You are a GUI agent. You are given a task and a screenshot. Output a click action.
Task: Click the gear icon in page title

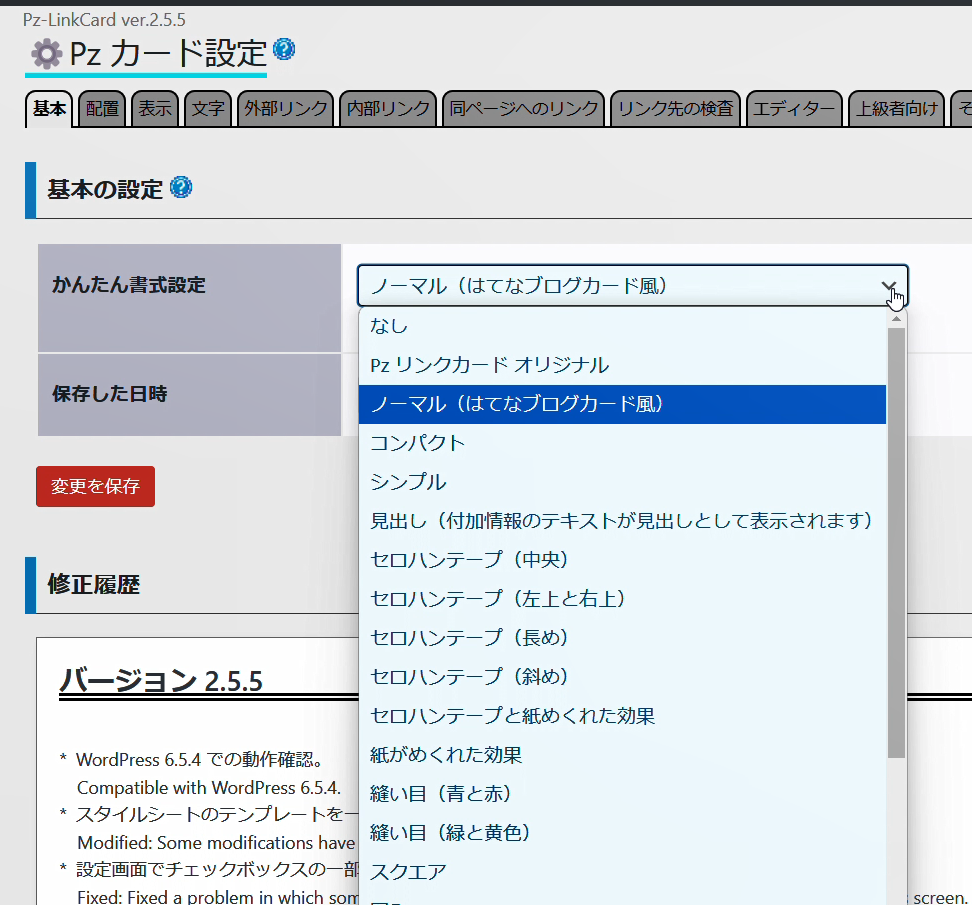tap(46, 53)
